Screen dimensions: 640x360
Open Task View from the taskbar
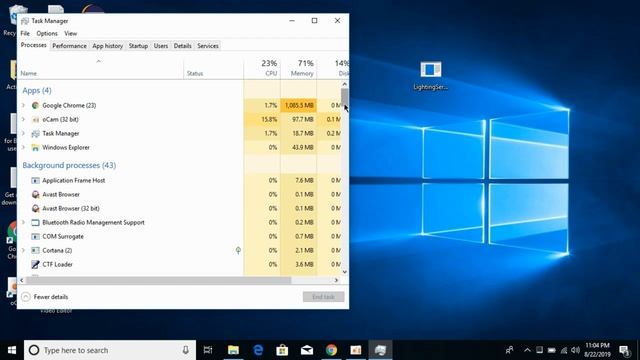208,350
